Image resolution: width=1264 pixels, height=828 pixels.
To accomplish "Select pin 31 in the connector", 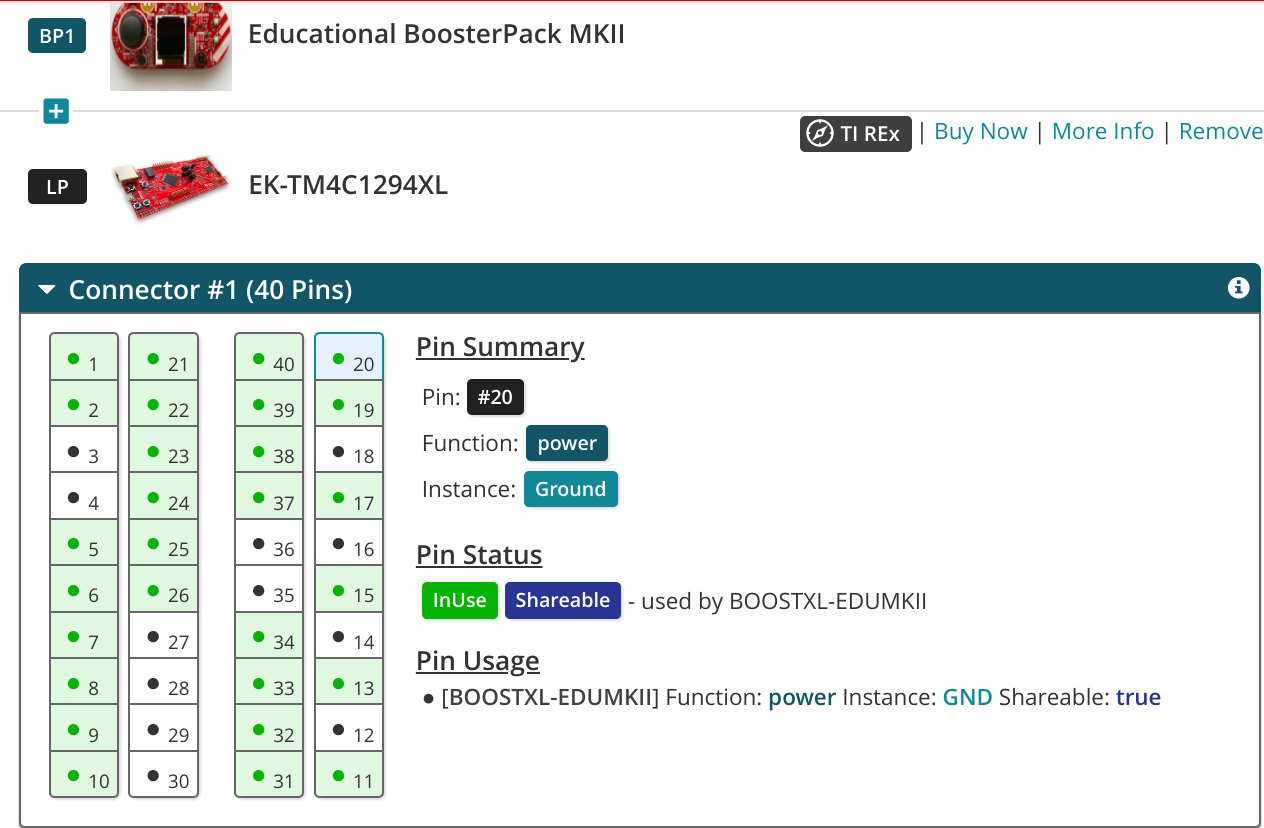I will (269, 774).
